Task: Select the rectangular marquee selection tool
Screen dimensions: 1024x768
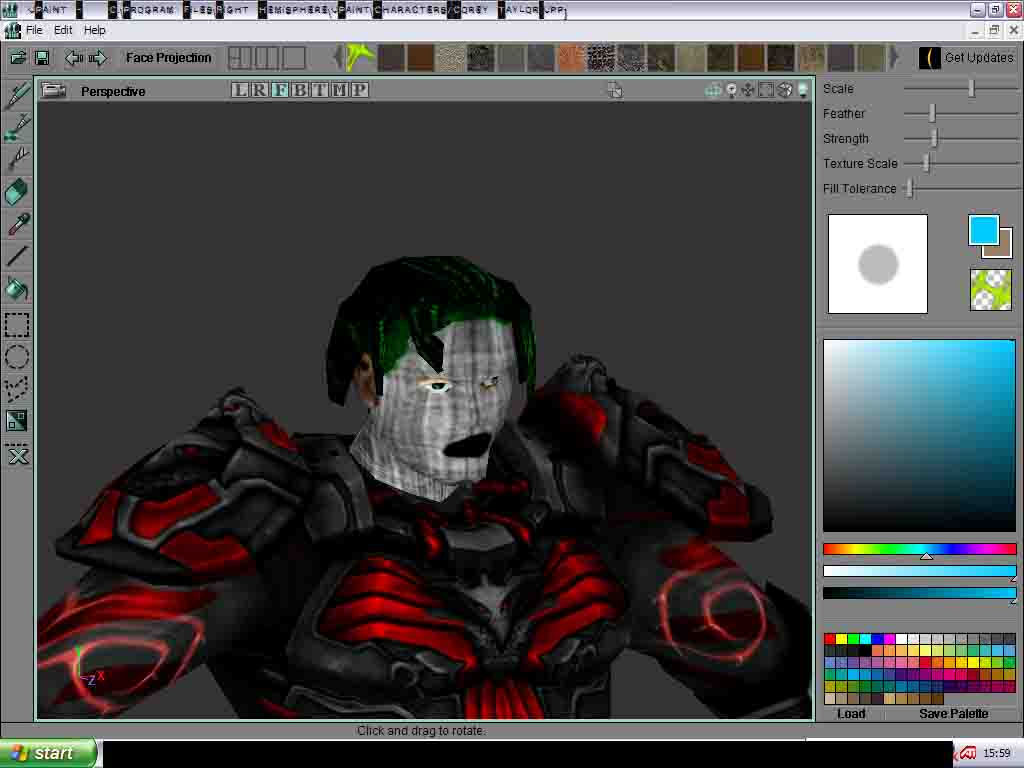Action: tap(16, 323)
